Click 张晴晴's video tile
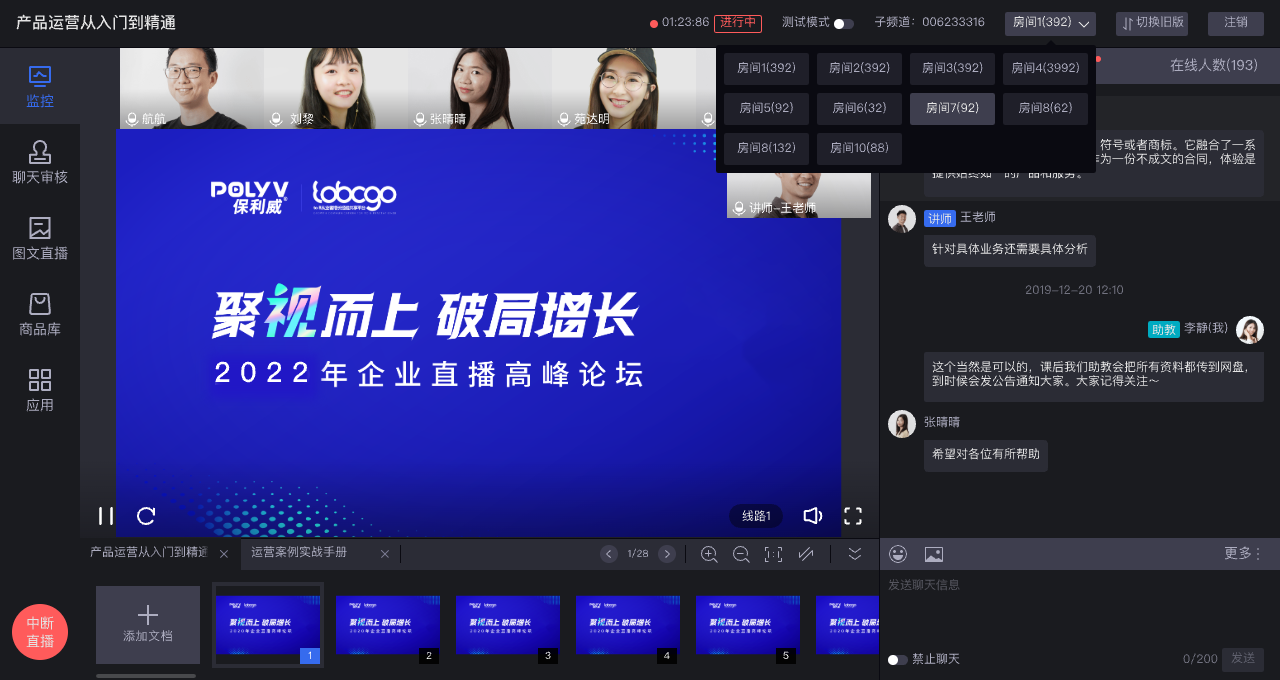The width and height of the screenshot is (1280, 680). pyautogui.click(x=480, y=88)
